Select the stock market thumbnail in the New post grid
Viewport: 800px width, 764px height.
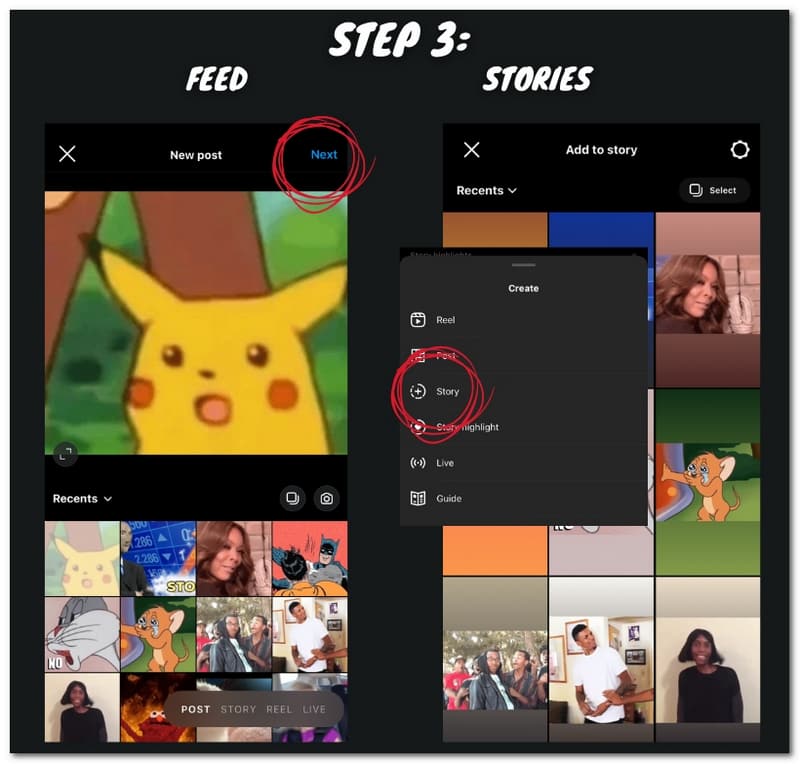(158, 558)
